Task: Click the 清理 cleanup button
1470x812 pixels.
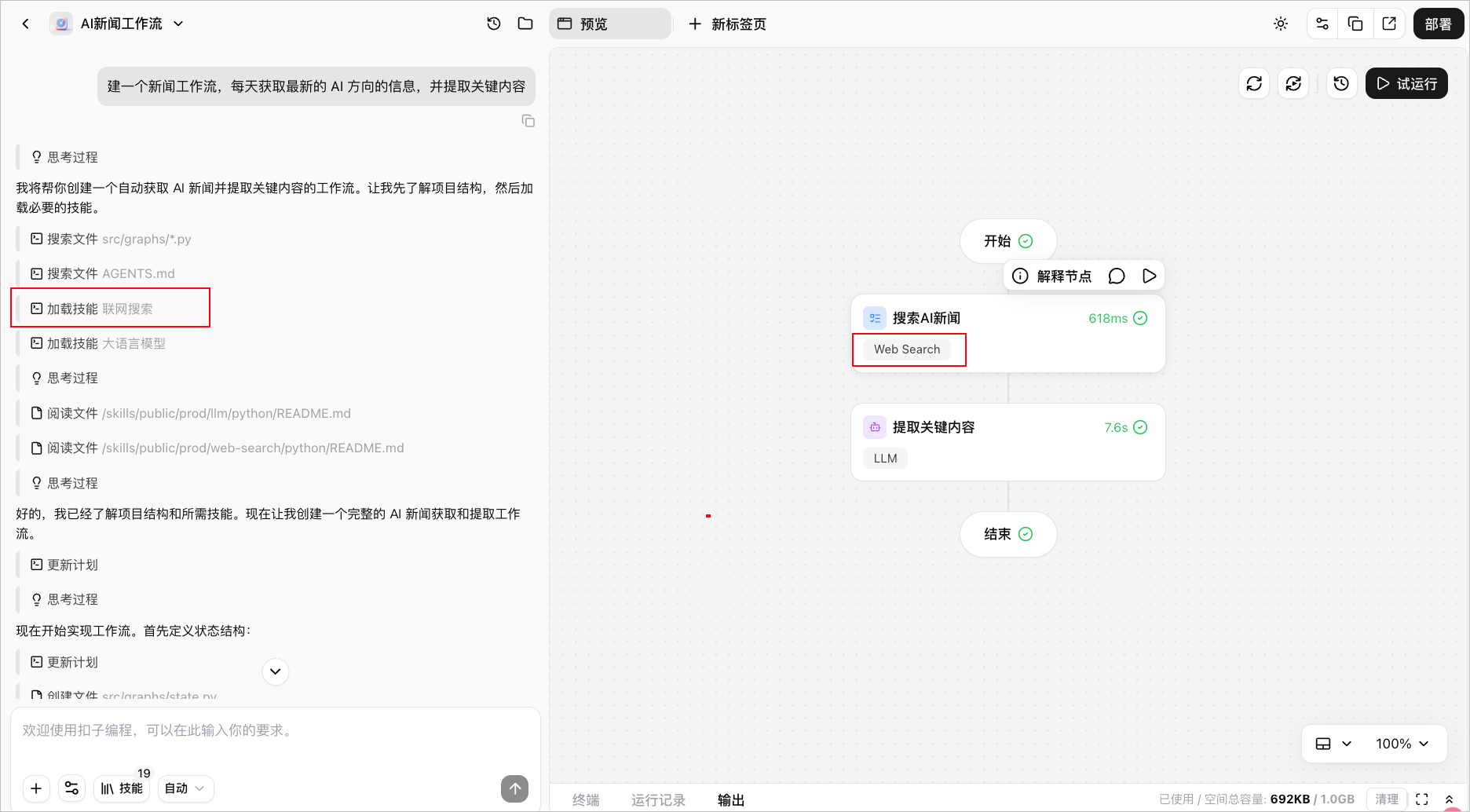Action: 1387,799
